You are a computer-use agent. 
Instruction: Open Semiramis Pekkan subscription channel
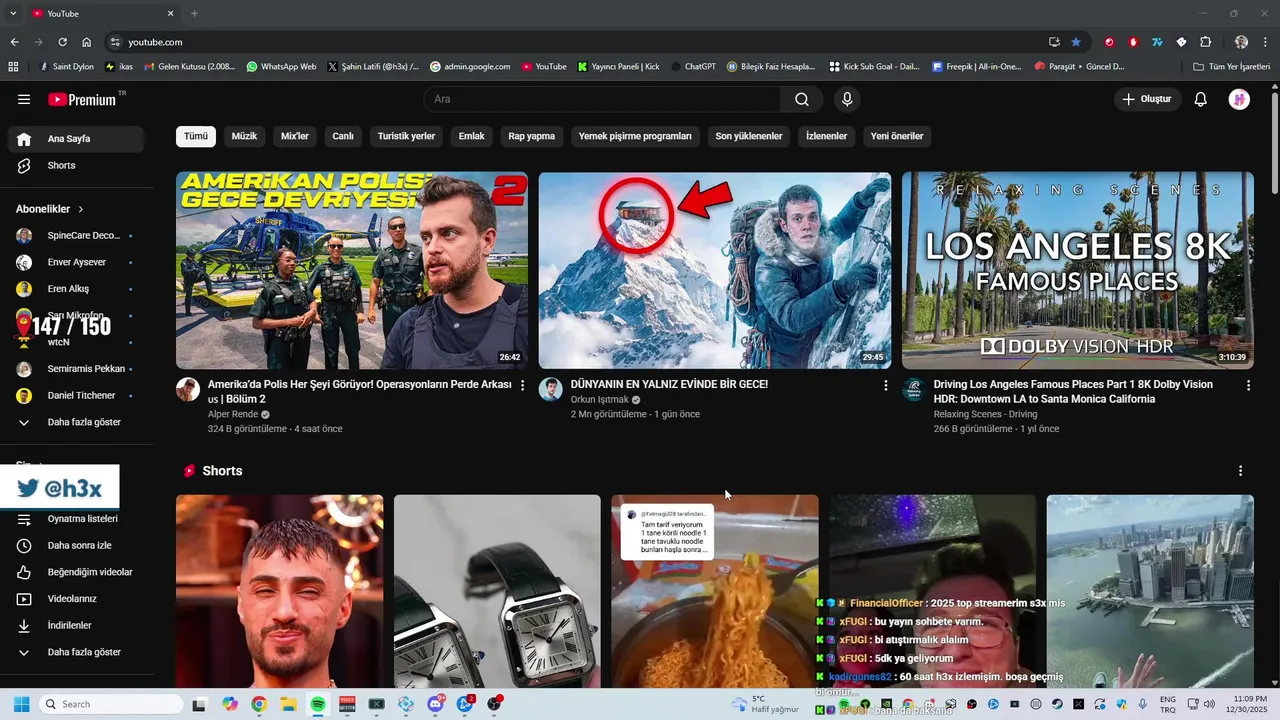point(76,369)
